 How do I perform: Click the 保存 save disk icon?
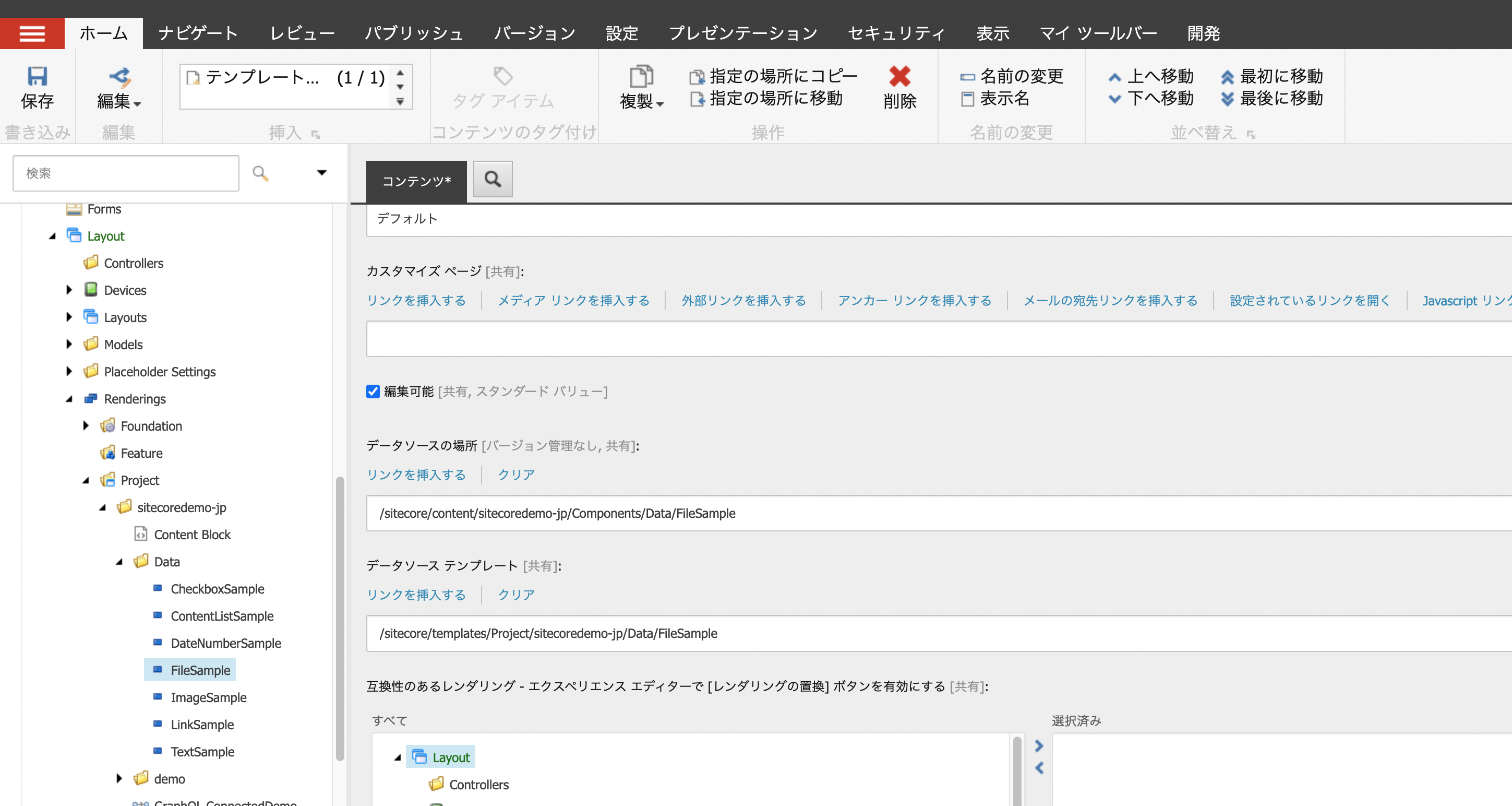click(x=37, y=76)
